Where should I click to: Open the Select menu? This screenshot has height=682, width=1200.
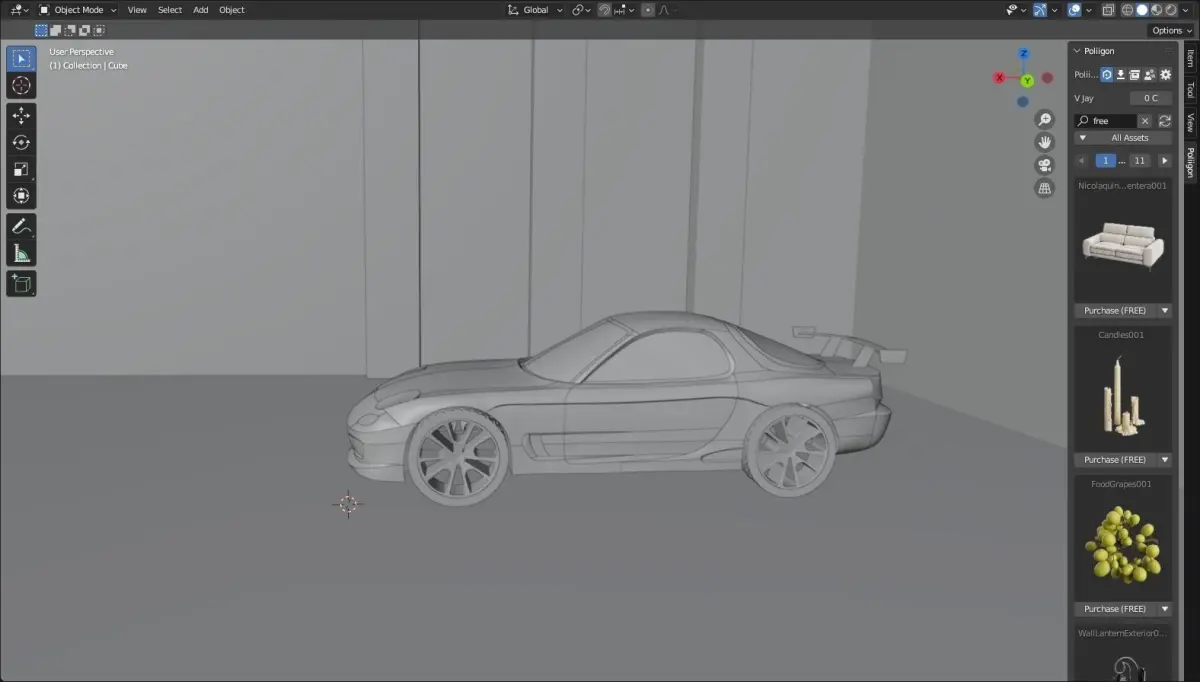170,10
